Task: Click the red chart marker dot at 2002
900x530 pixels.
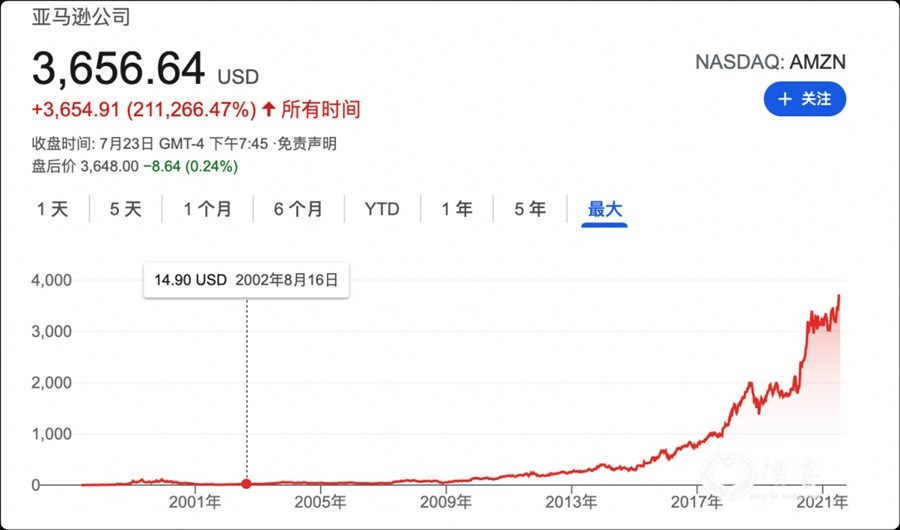Action: [246, 484]
